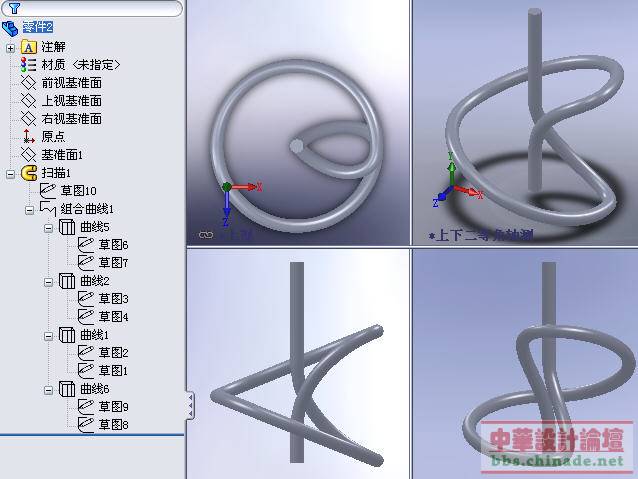Viewport: 638px width, 479px height.
Task: Select the 草图3 label
Action: click(x=114, y=299)
